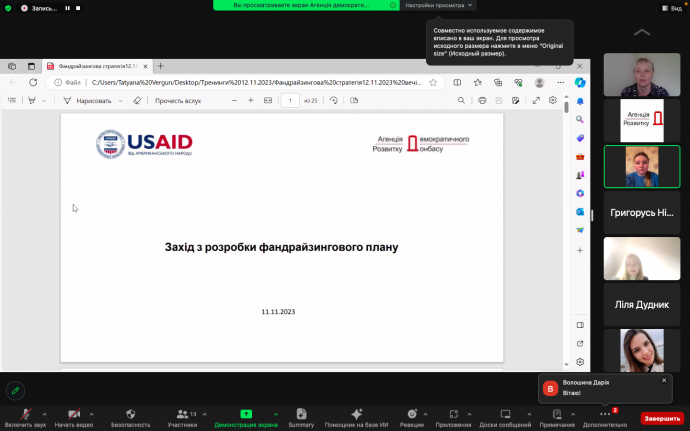690x431 pixels.
Task: Open Помощник на базе ИИ
Action: click(x=356, y=418)
